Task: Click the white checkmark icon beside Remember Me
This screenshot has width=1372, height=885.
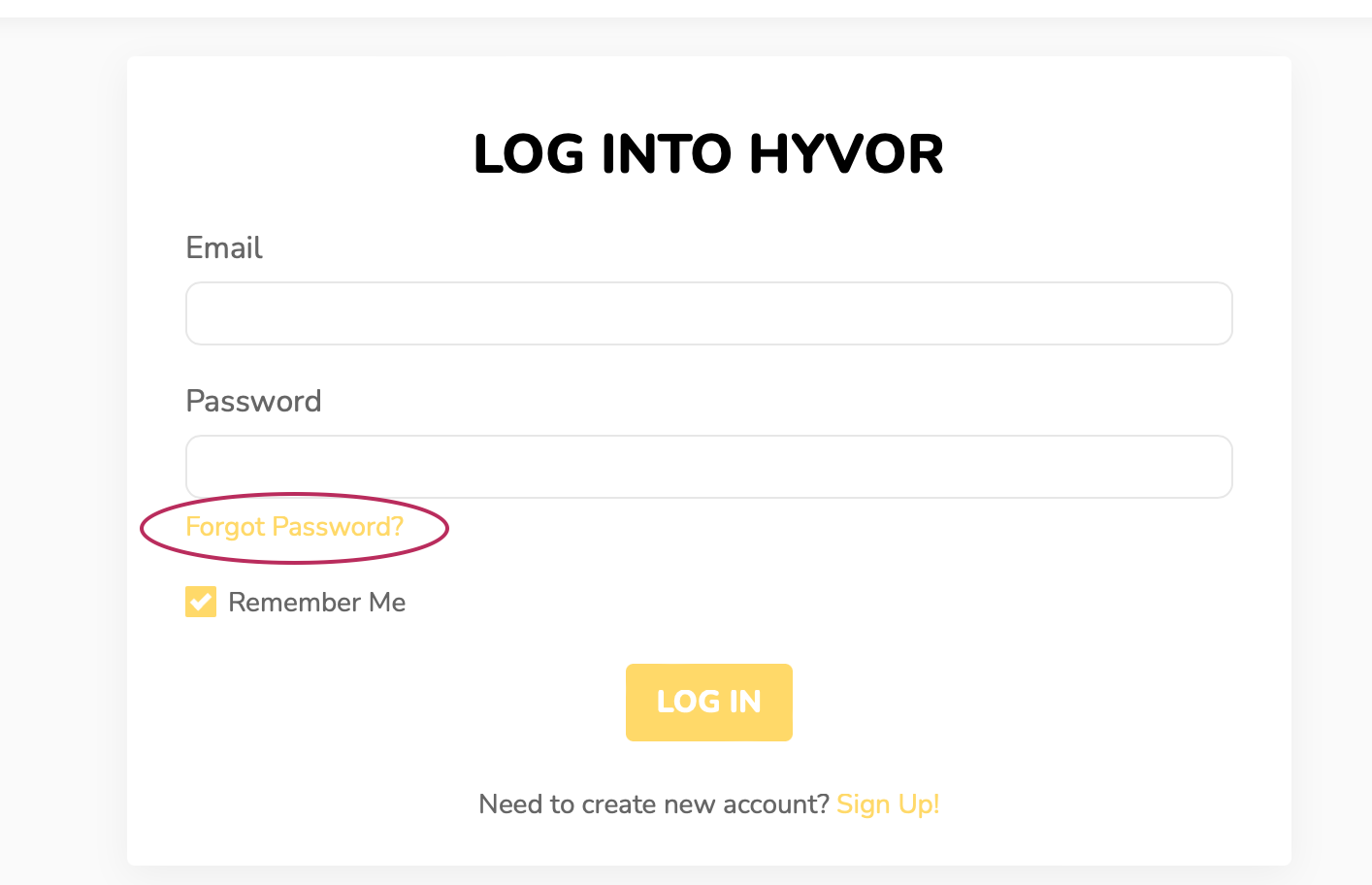Action: click(x=201, y=602)
